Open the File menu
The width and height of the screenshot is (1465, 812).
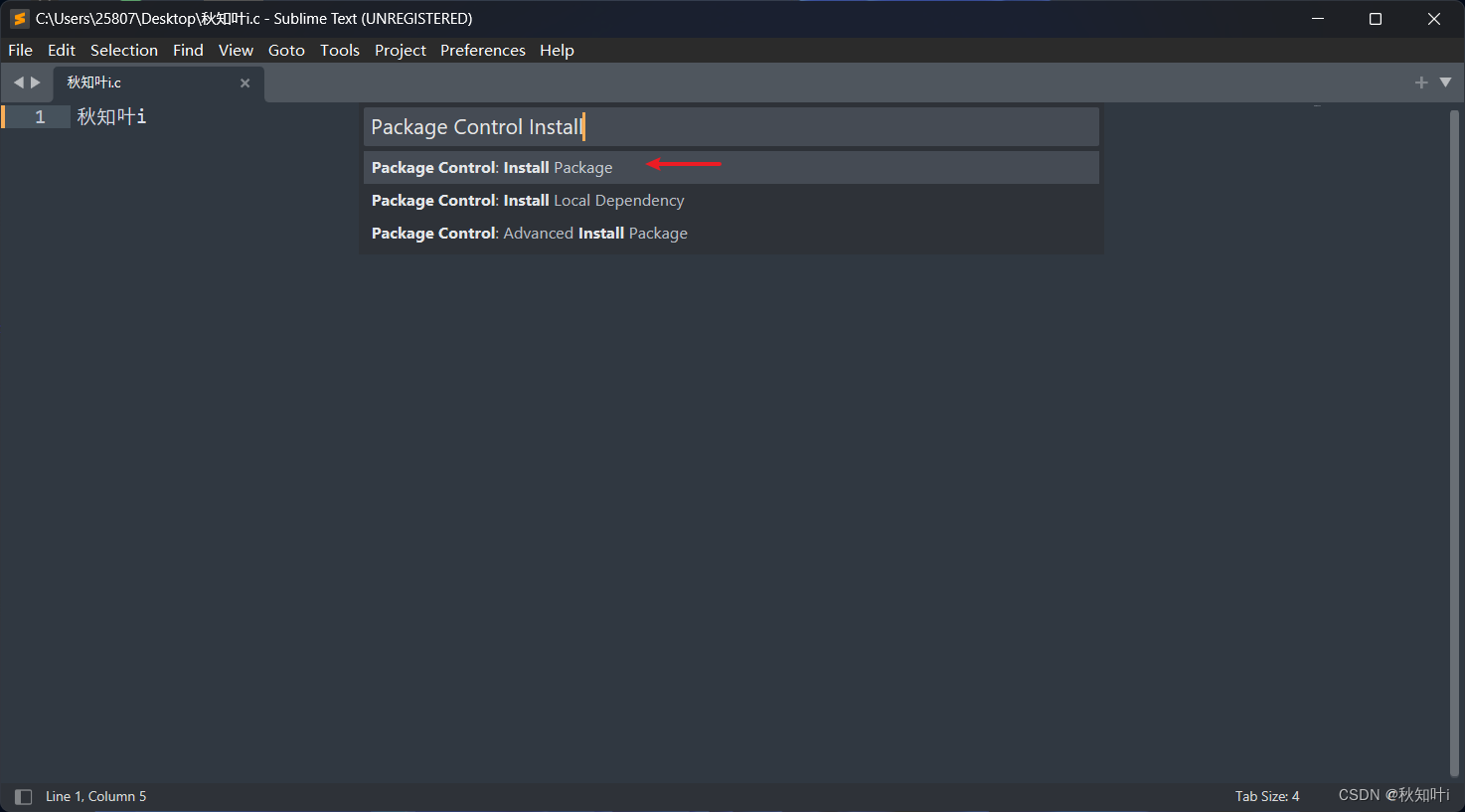click(20, 50)
